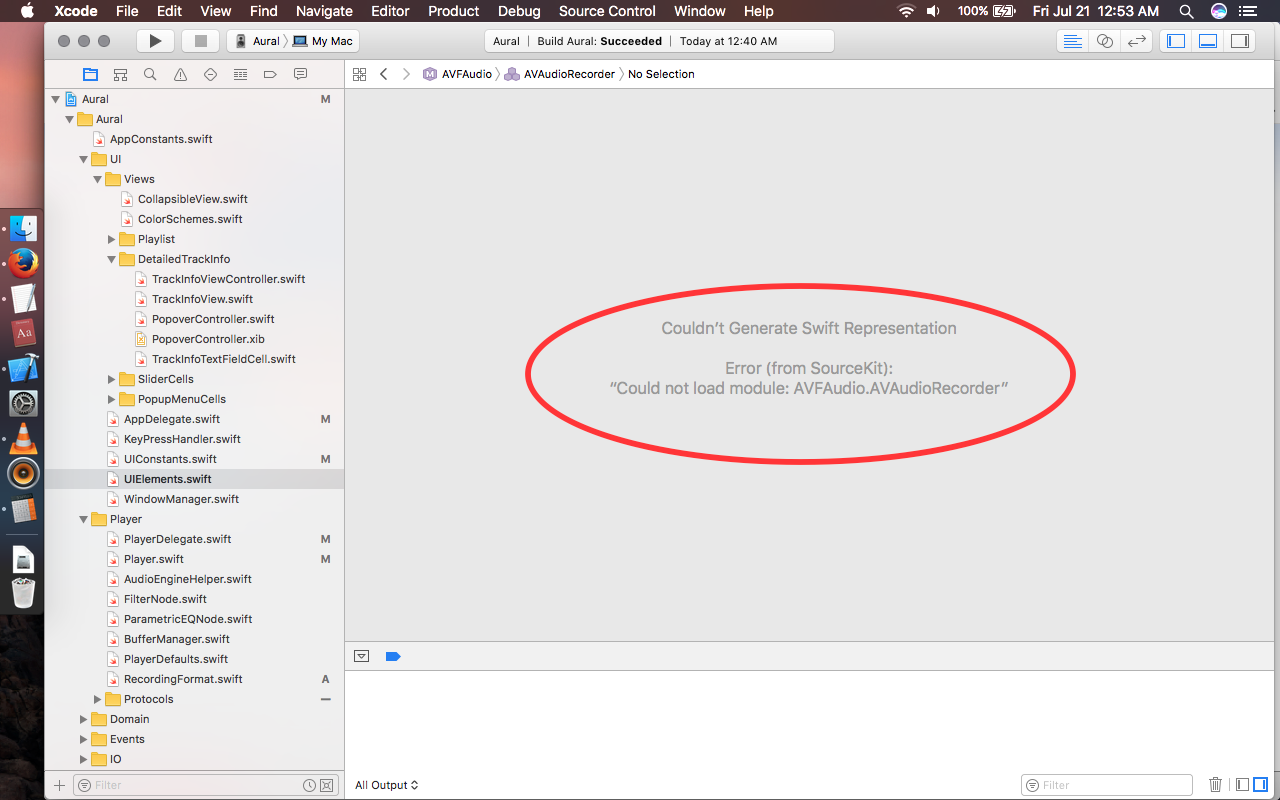The height and width of the screenshot is (800, 1280).
Task: Stop the running build with the Stop button
Action: pyautogui.click(x=200, y=41)
